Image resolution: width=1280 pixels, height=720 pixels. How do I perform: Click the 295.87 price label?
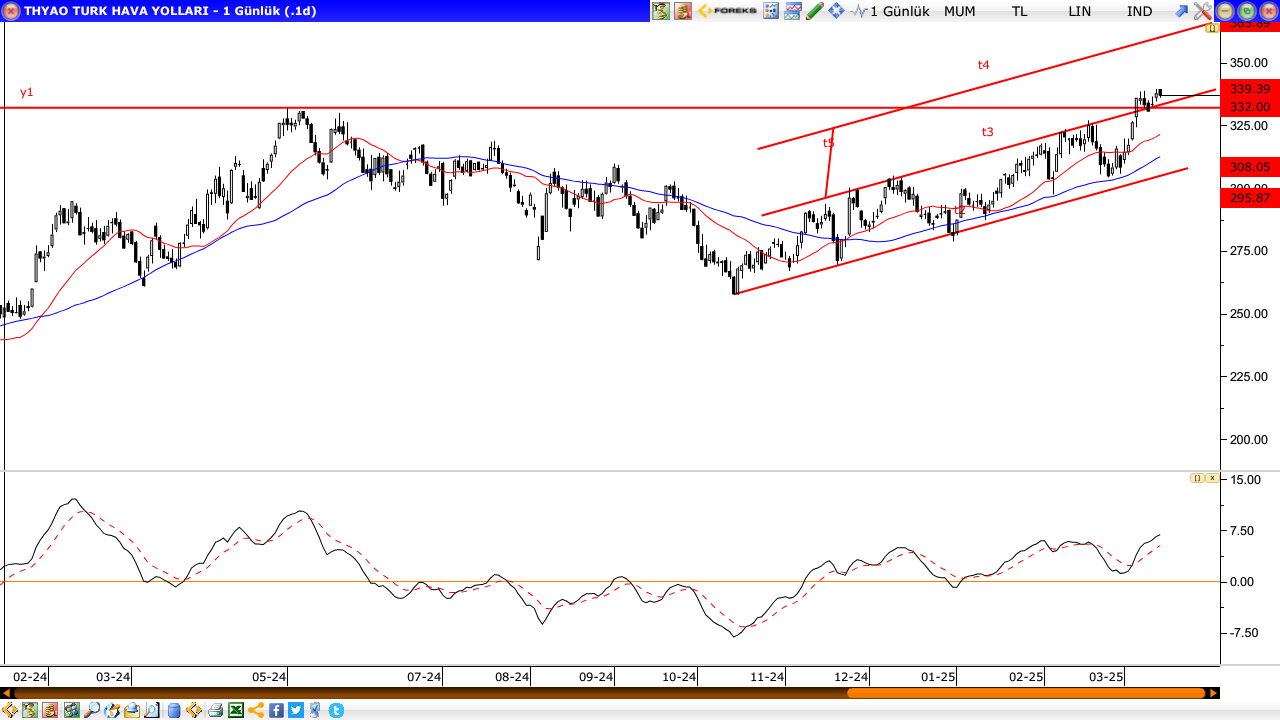click(1250, 198)
